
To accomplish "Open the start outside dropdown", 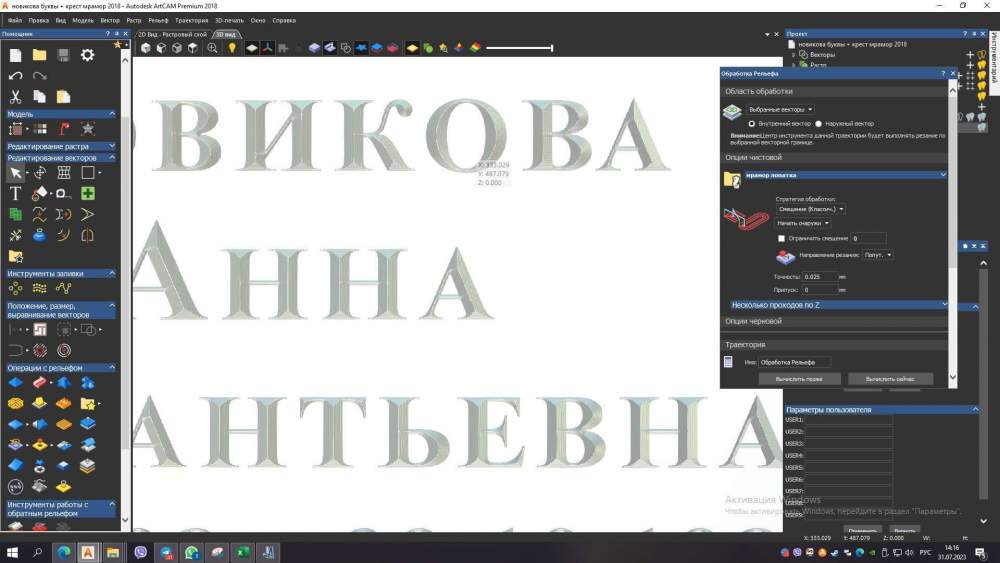I will click(802, 223).
